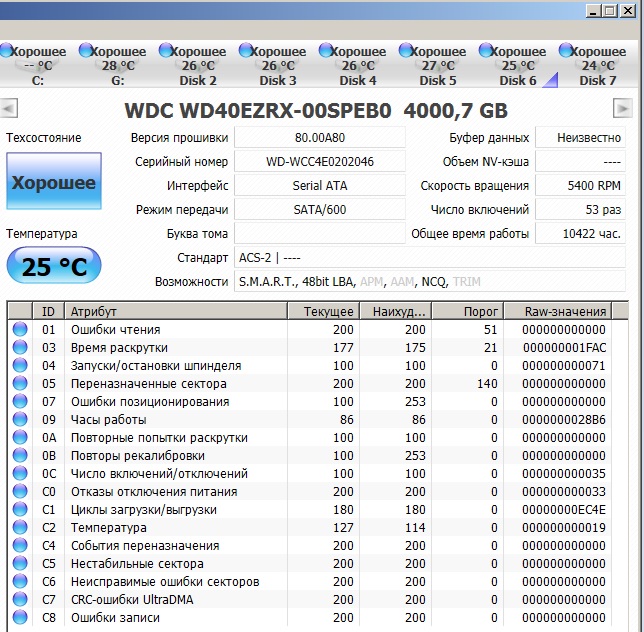
Task: Select the G: drive tab
Action: [118, 66]
